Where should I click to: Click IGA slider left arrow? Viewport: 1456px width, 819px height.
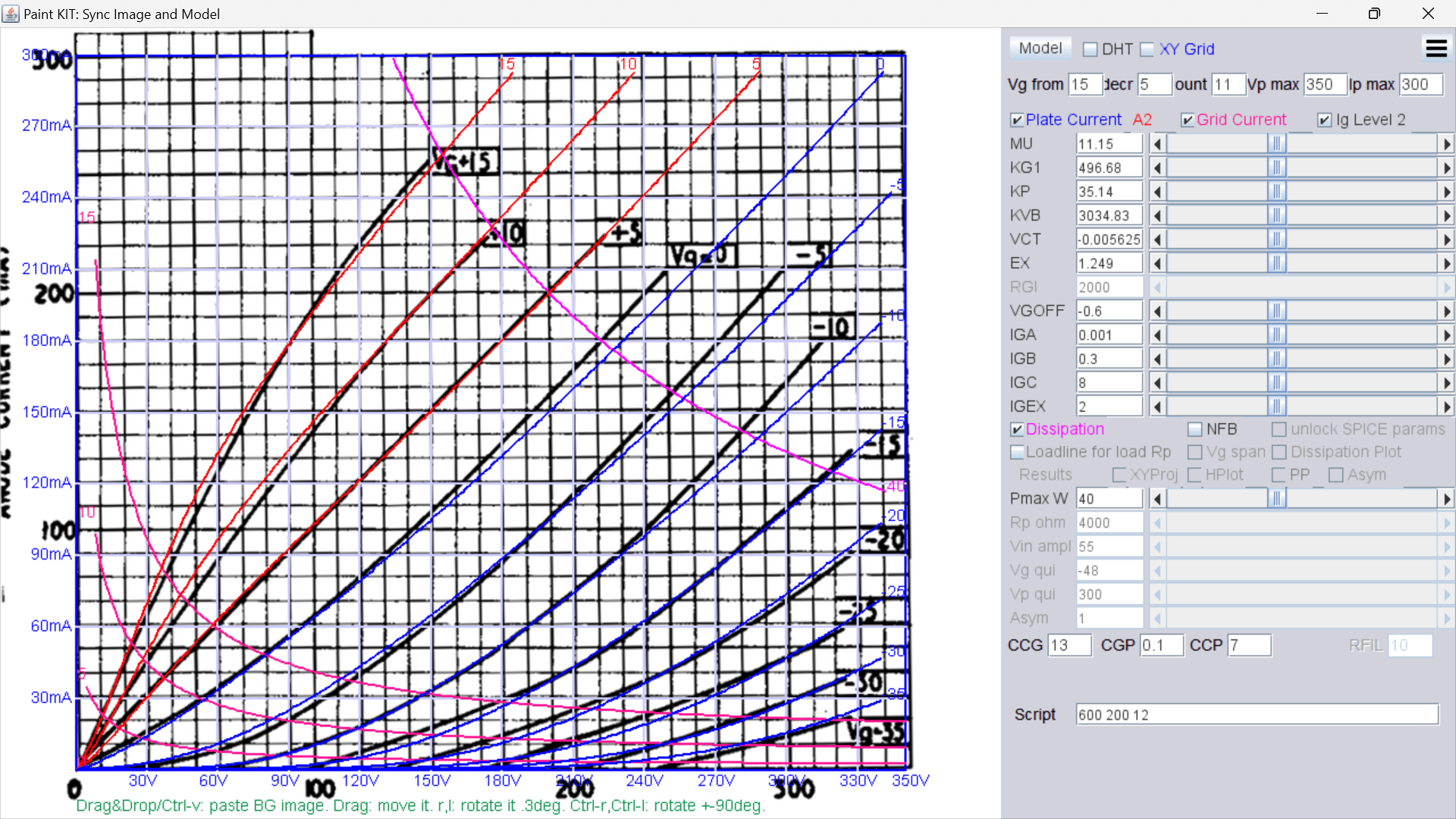1157,335
